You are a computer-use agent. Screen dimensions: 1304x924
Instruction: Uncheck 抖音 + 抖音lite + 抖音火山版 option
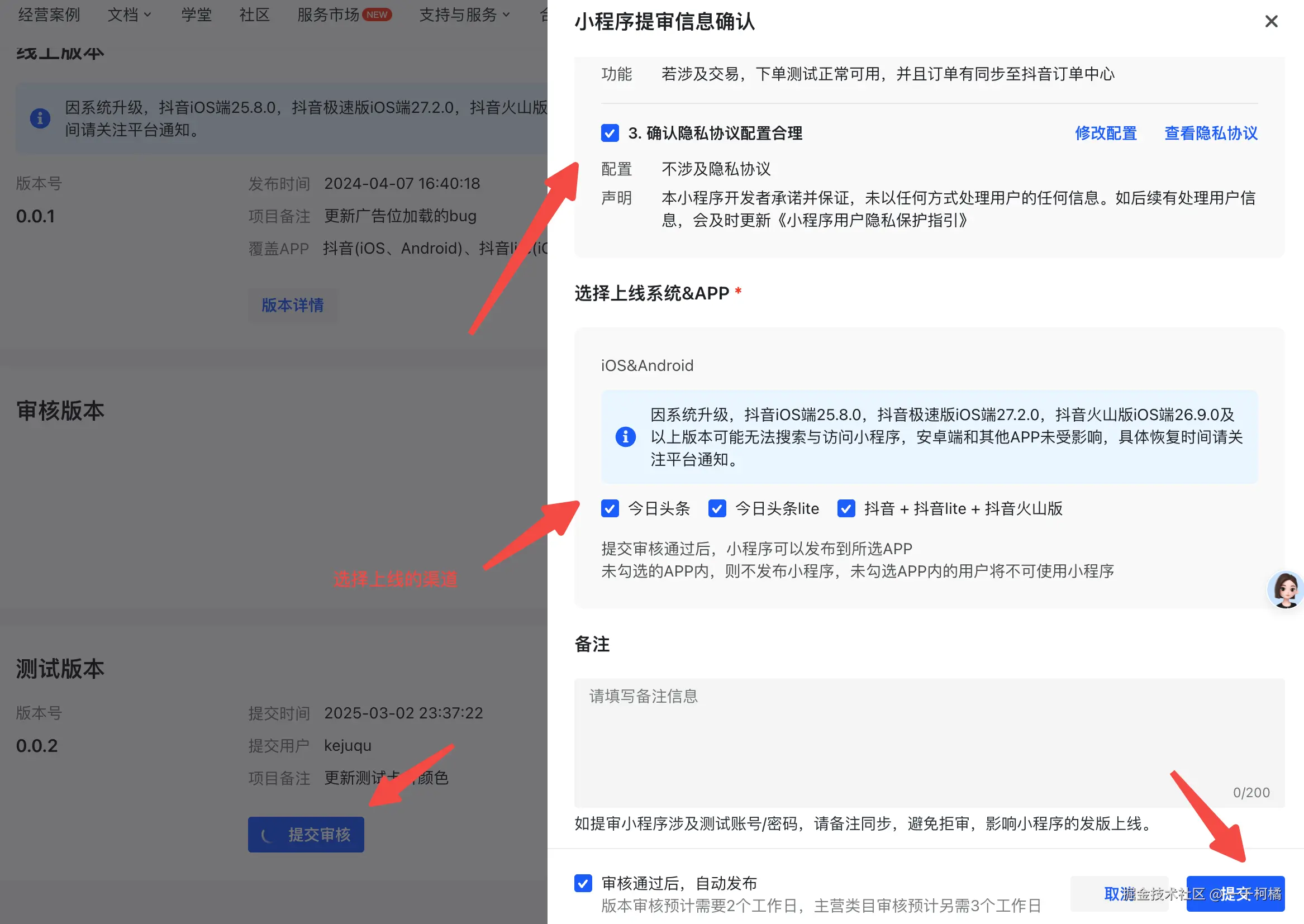(846, 508)
